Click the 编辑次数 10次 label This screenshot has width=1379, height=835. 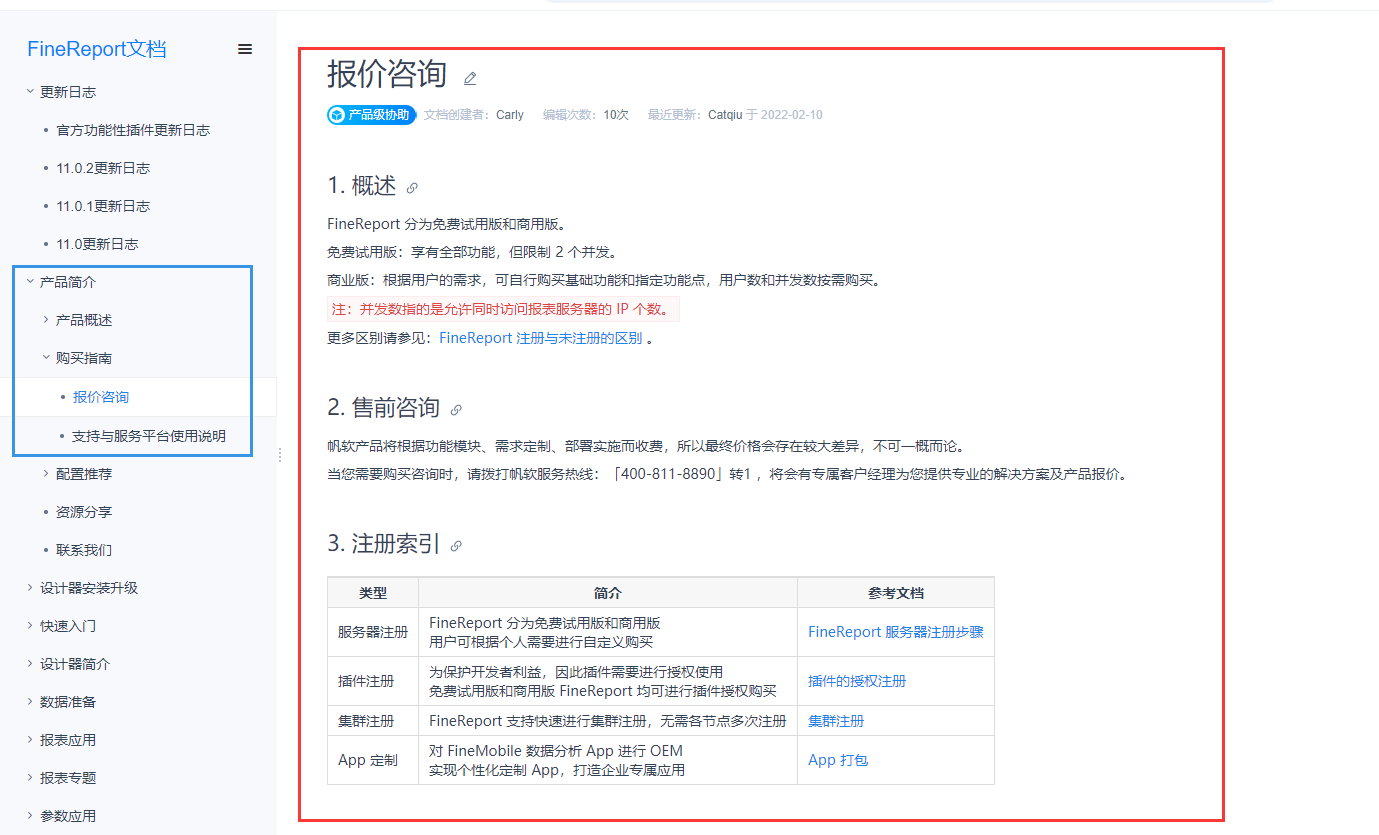coord(586,115)
